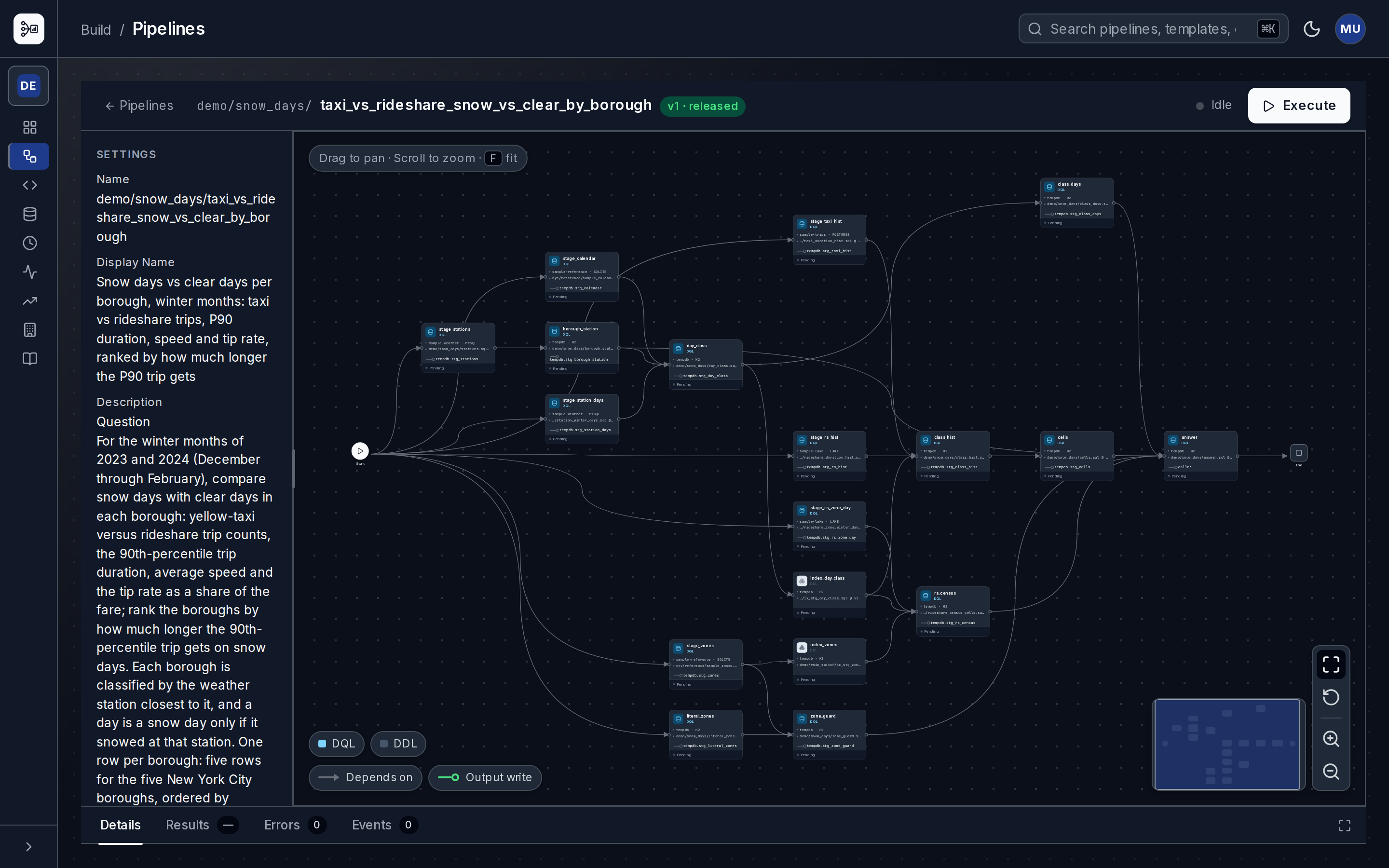Viewport: 1389px width, 868px height.
Task: Select the borough_station node icon
Action: [555, 331]
